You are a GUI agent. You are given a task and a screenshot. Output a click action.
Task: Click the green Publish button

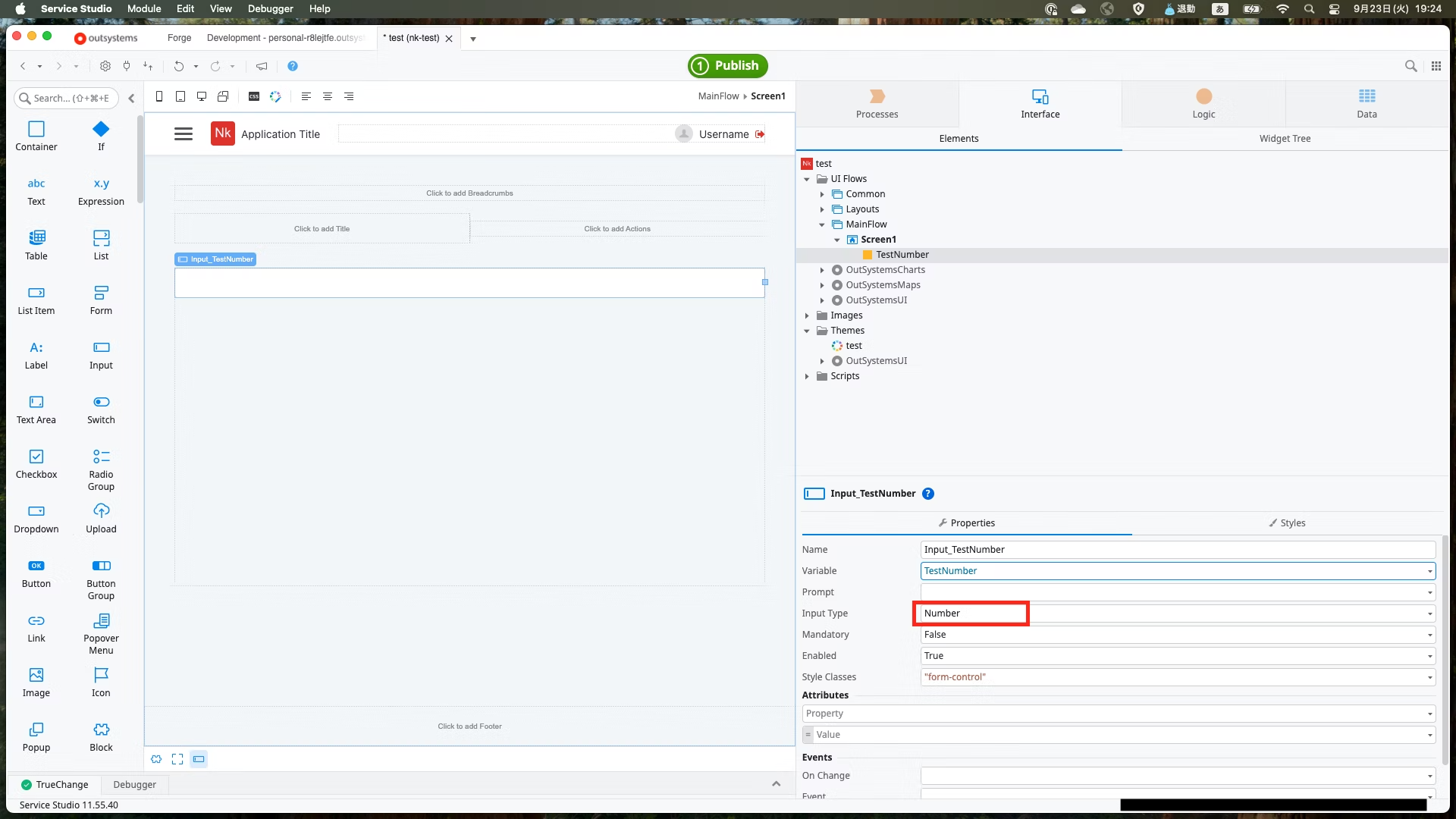(x=727, y=66)
